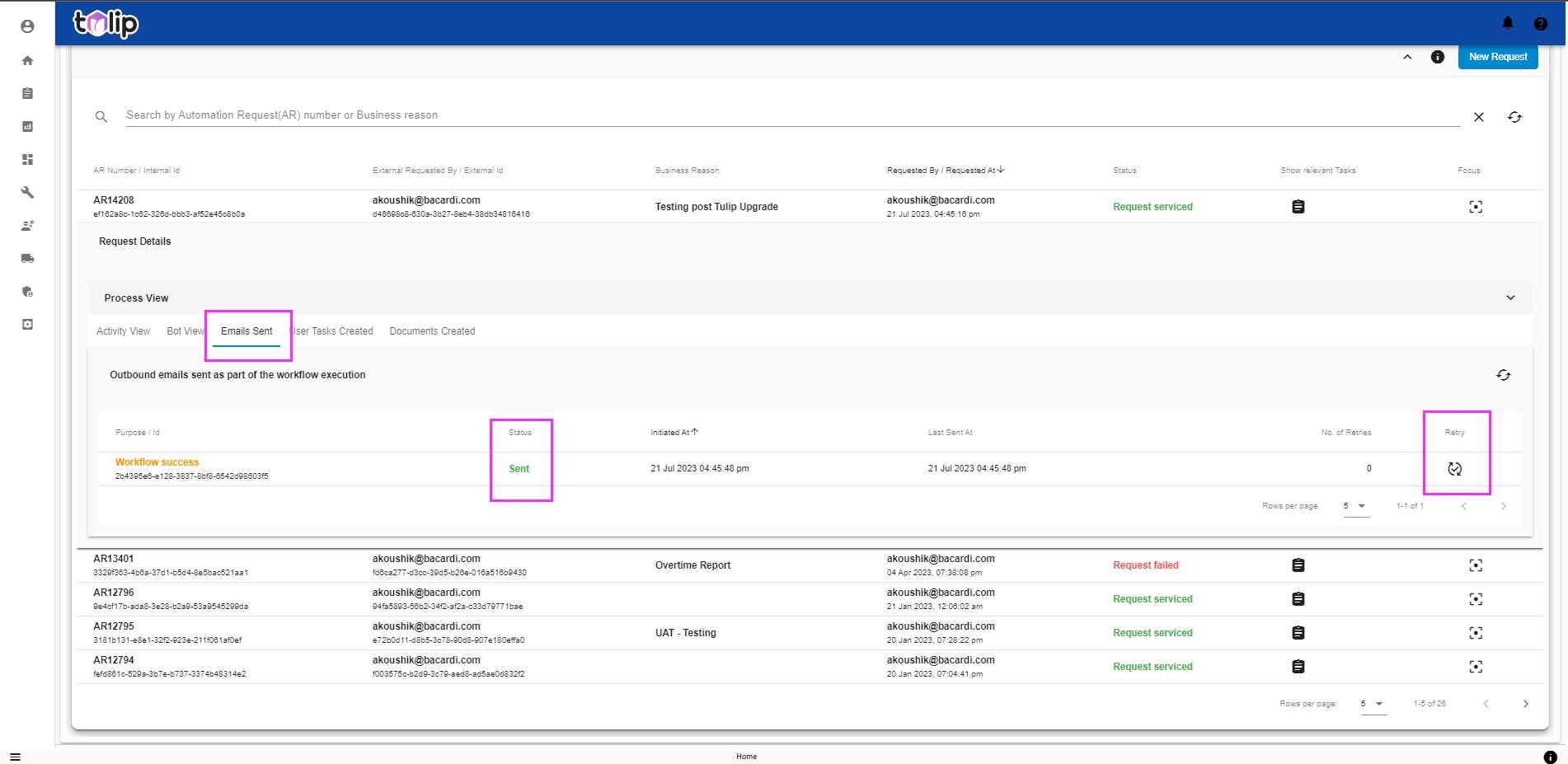Focus on request AR12795

pyautogui.click(x=1476, y=633)
